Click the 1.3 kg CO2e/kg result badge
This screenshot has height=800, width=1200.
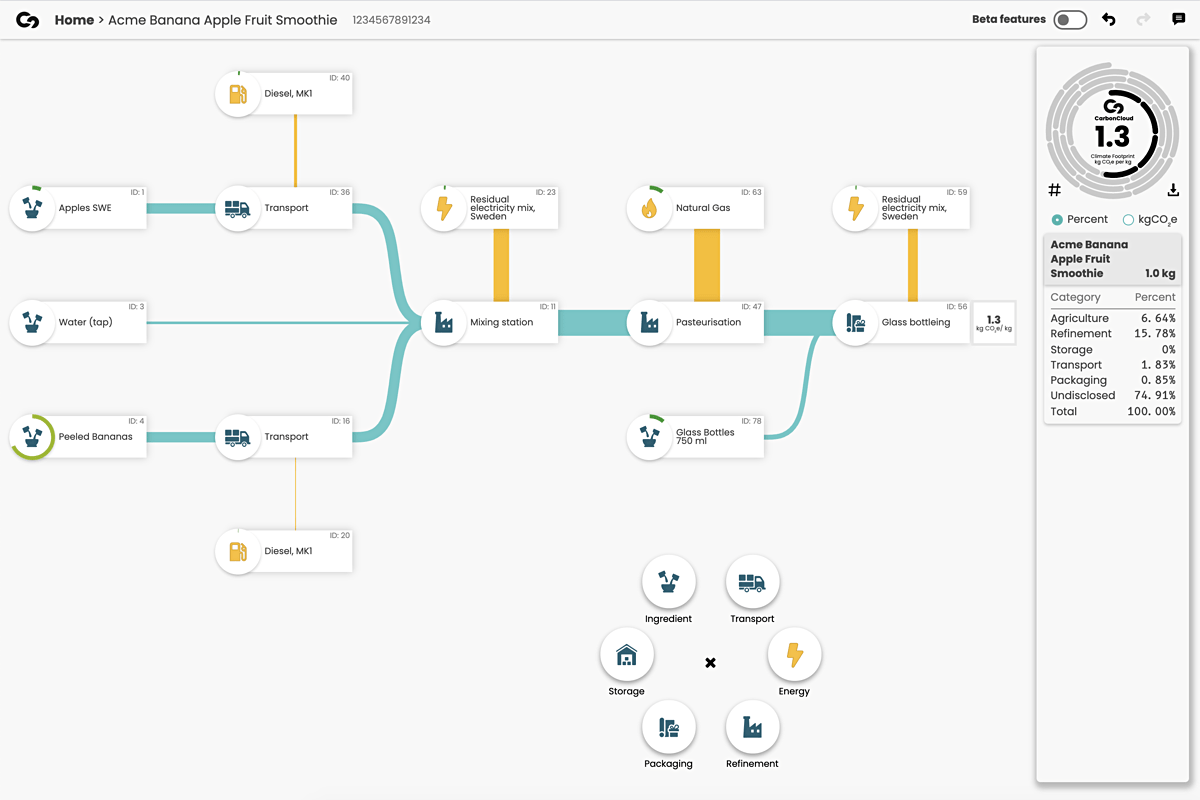(994, 323)
